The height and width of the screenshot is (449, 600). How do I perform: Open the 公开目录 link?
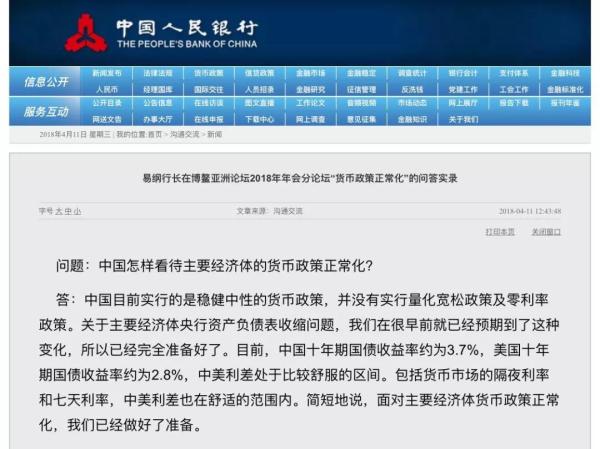coord(107,103)
